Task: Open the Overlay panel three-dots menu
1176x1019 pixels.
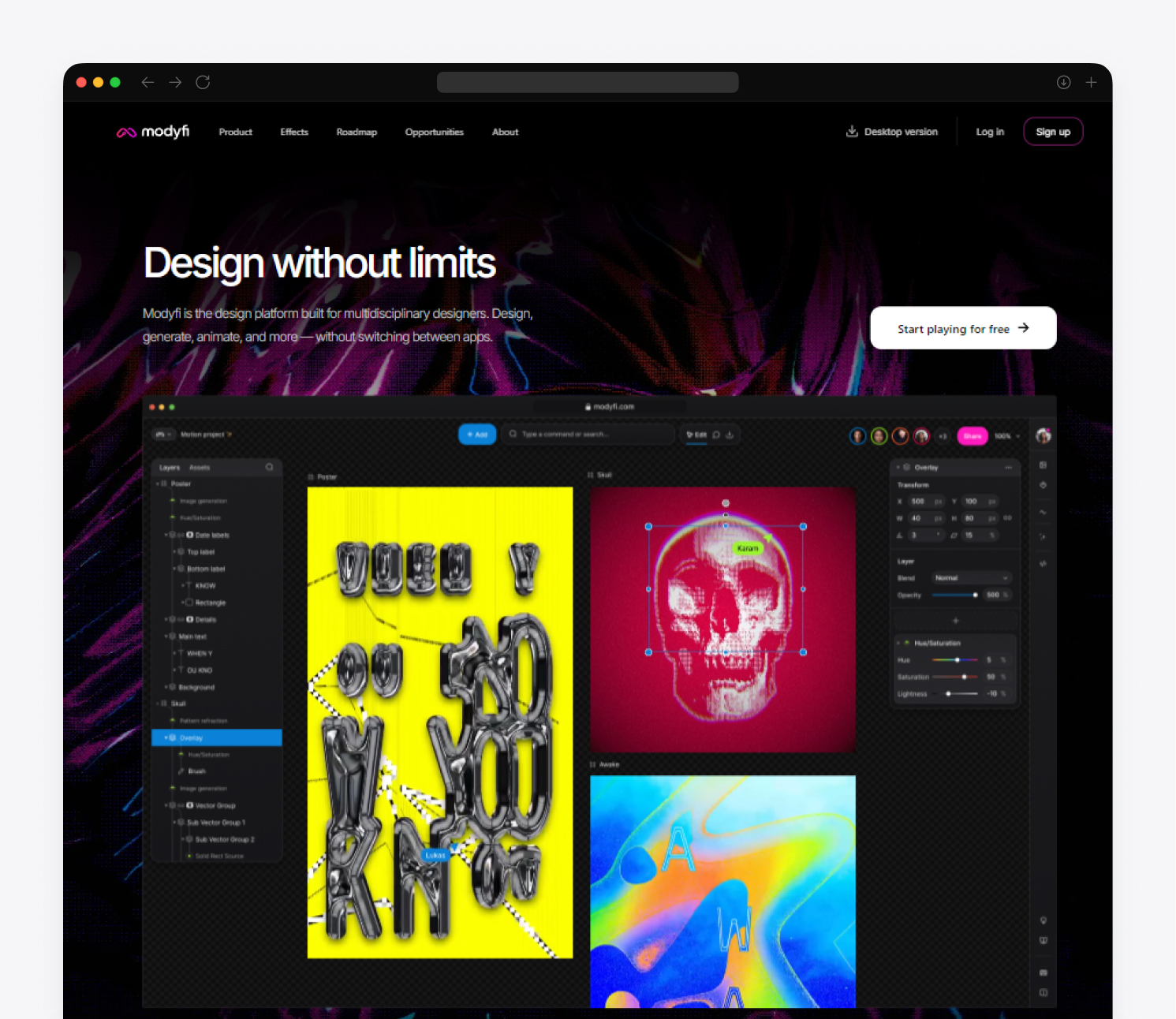Action: [1008, 468]
